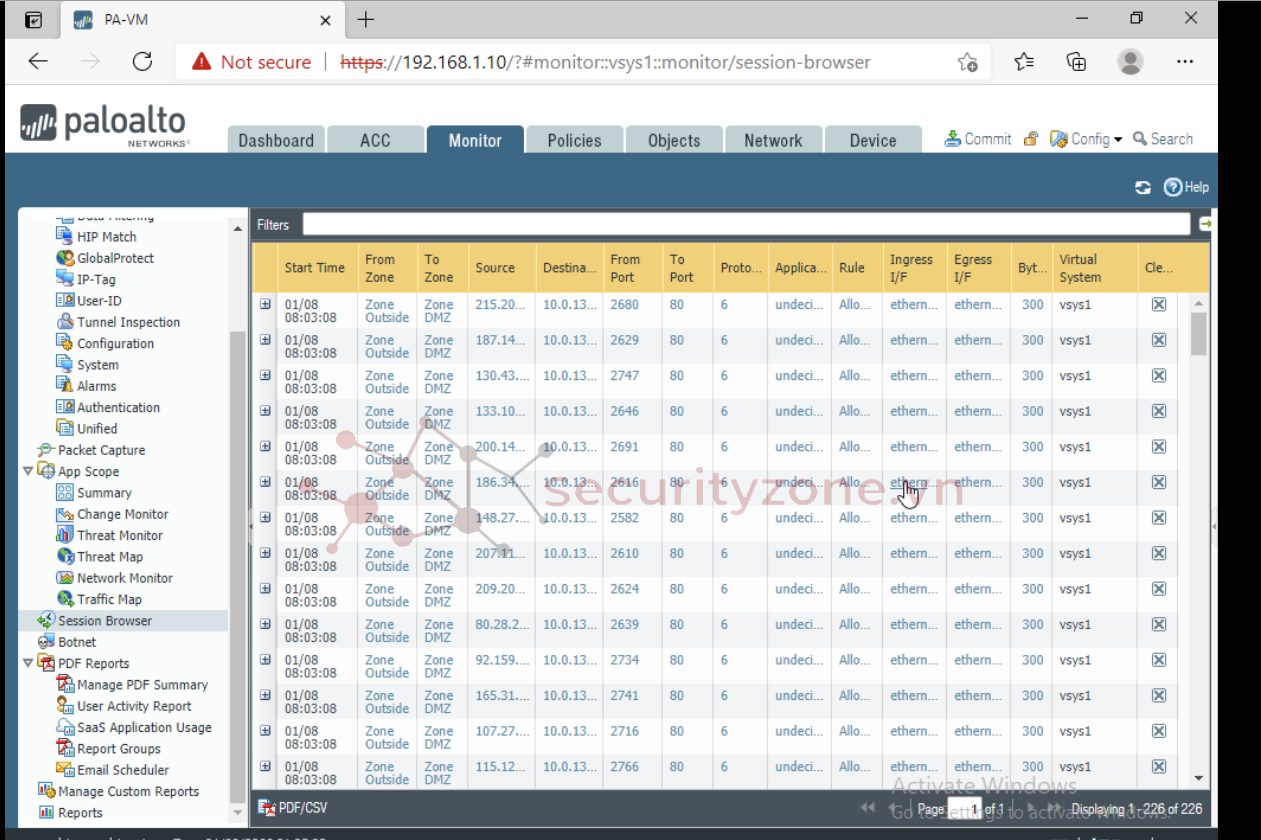This screenshot has height=840, width=1261.
Task: Open Packet Capture in the sidebar
Action: click(x=101, y=450)
